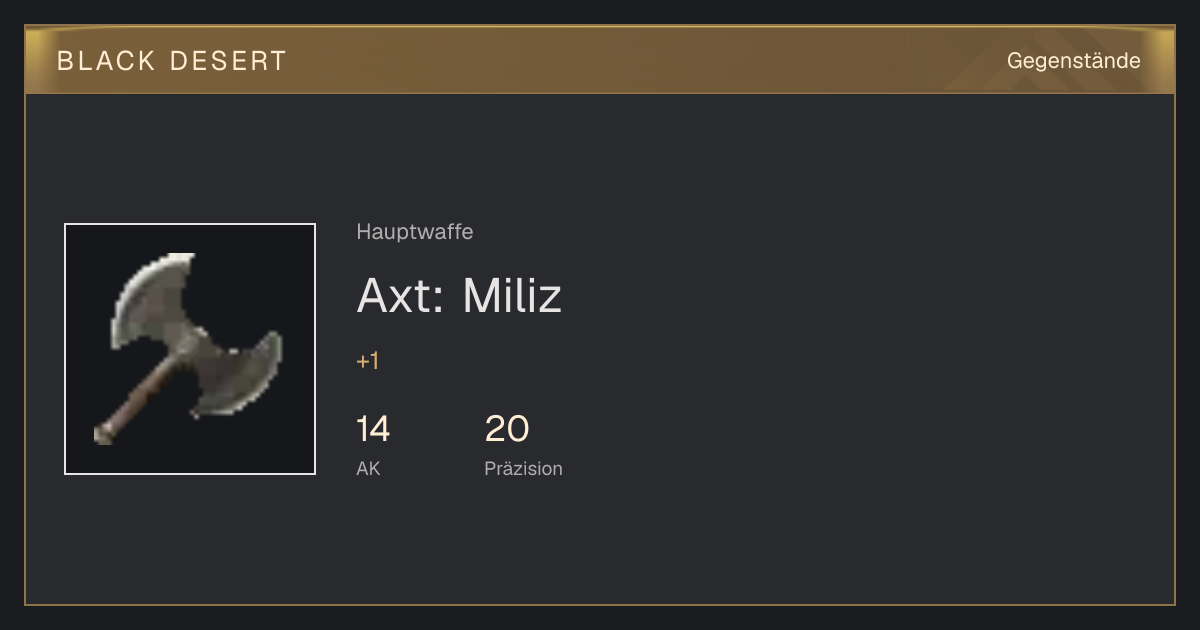Click the Präzision stat label
The height and width of the screenshot is (630, 1200).
pos(523,468)
